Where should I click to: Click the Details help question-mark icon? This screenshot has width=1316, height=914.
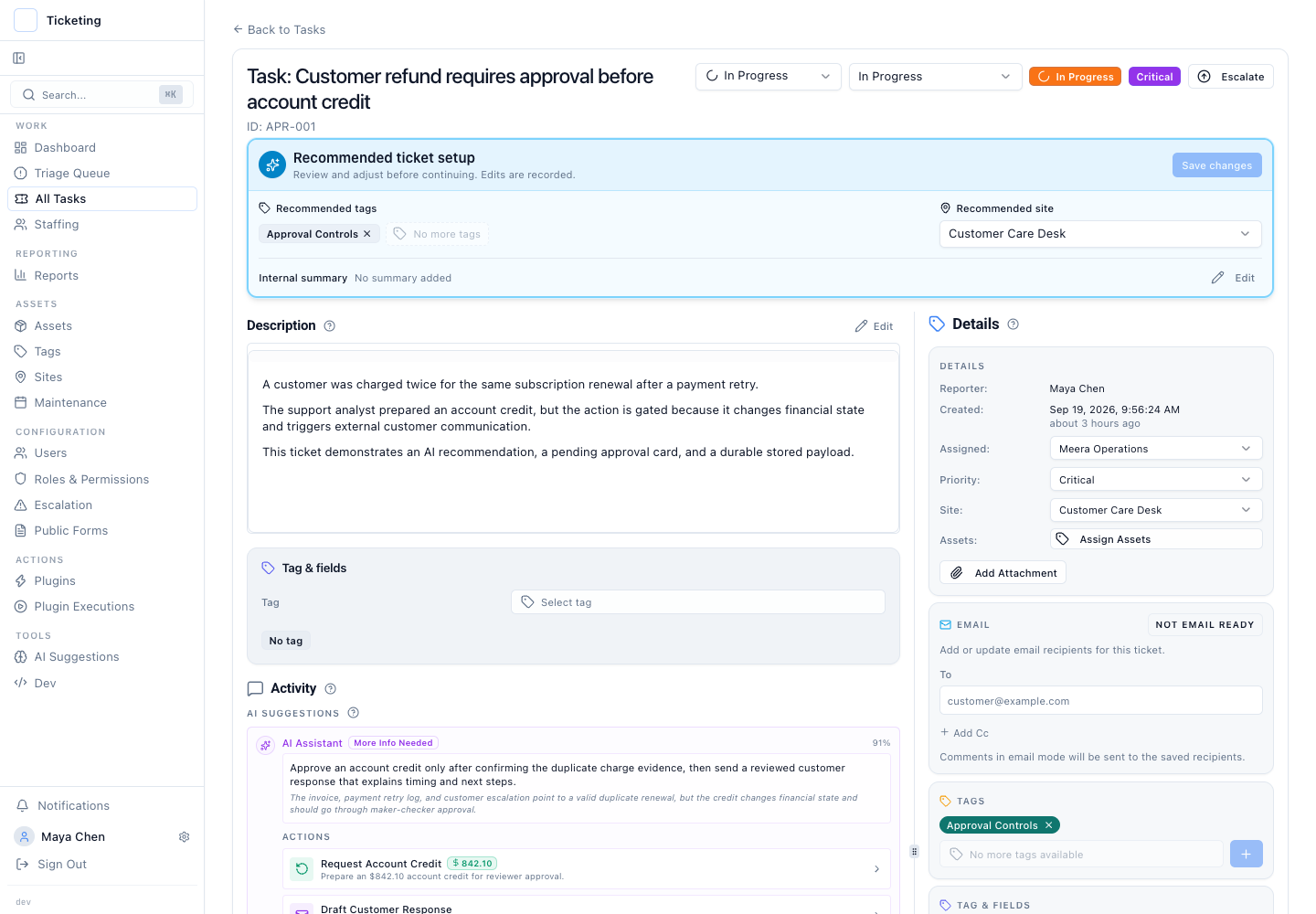coord(1014,324)
